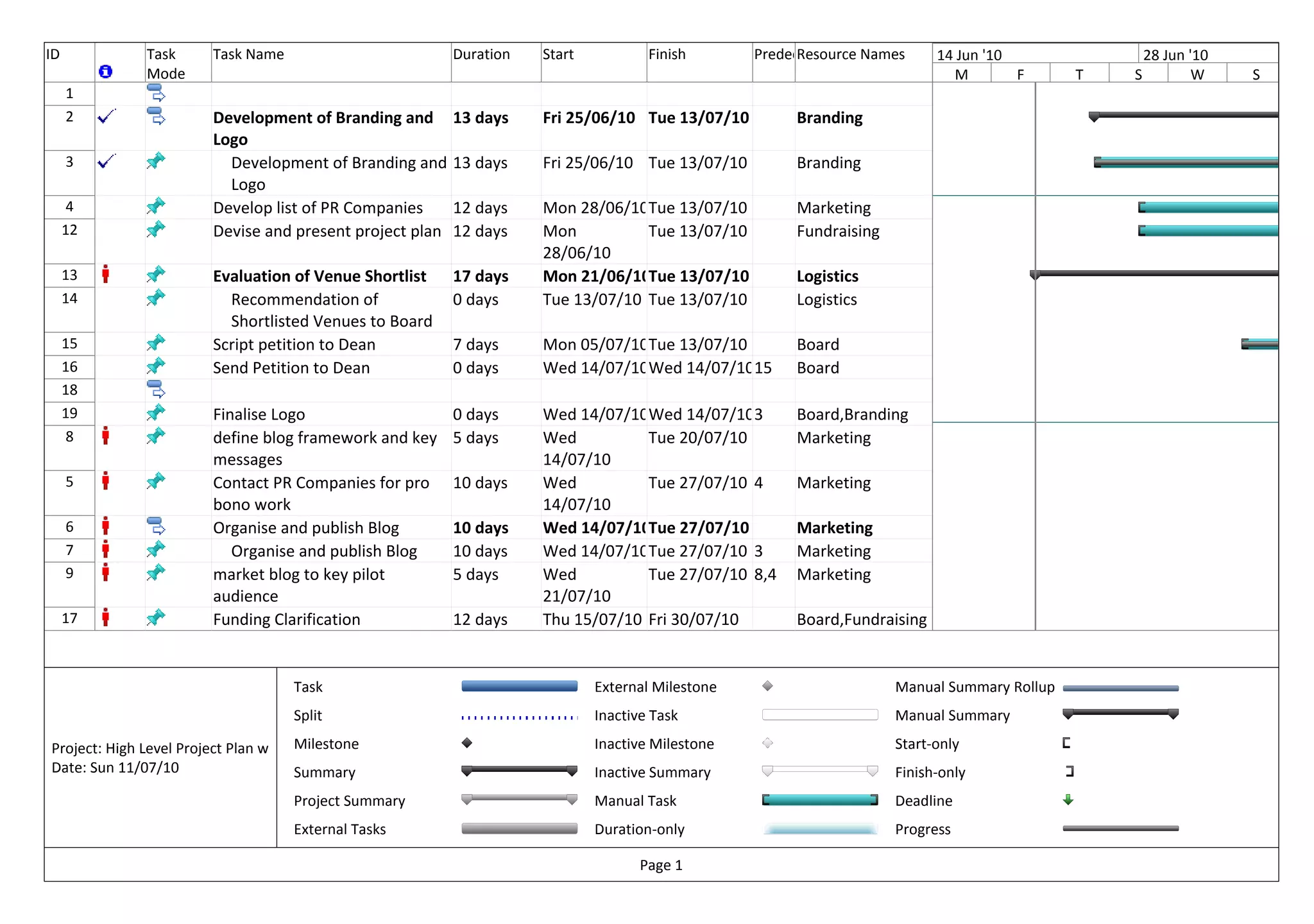Click the teal Gantt bar for Develop list of PR Companies
This screenshot has height=924, width=1314.
click(1208, 207)
